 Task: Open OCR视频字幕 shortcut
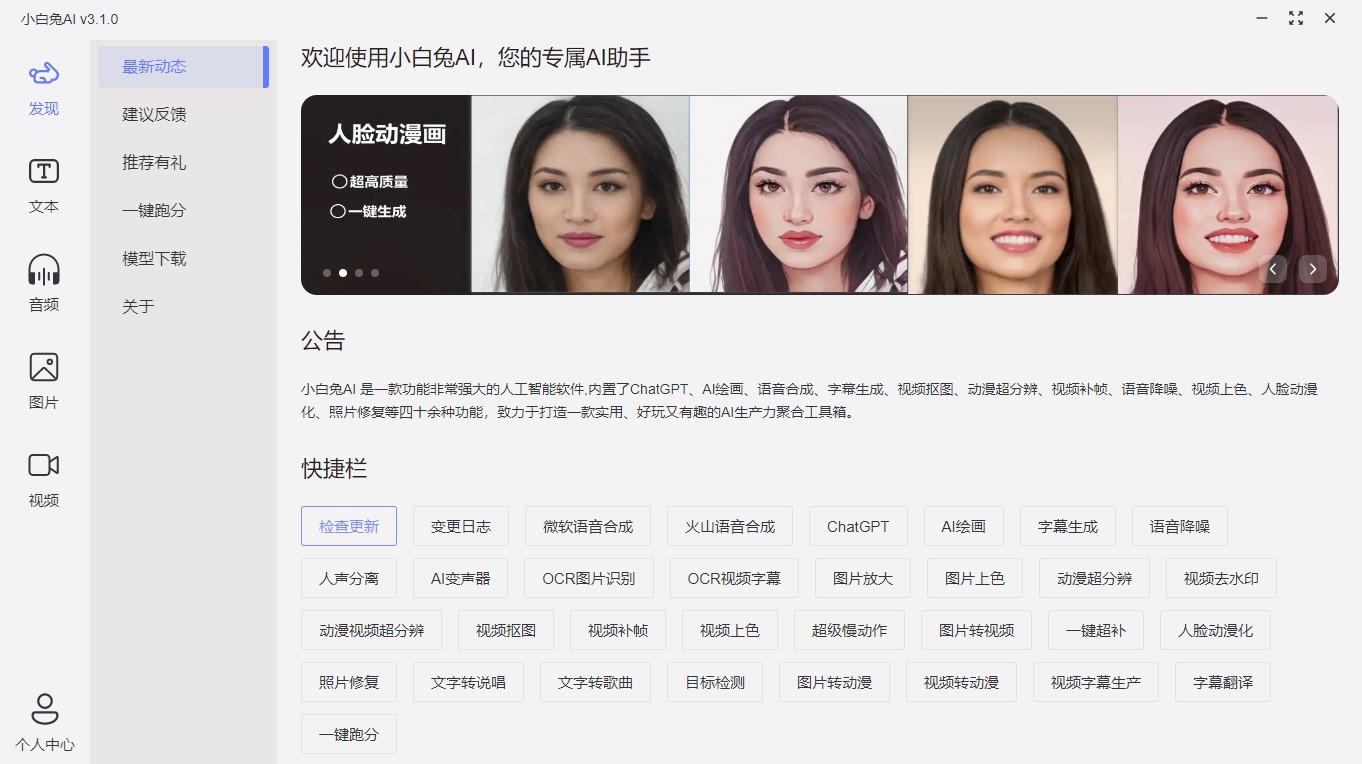[734, 578]
